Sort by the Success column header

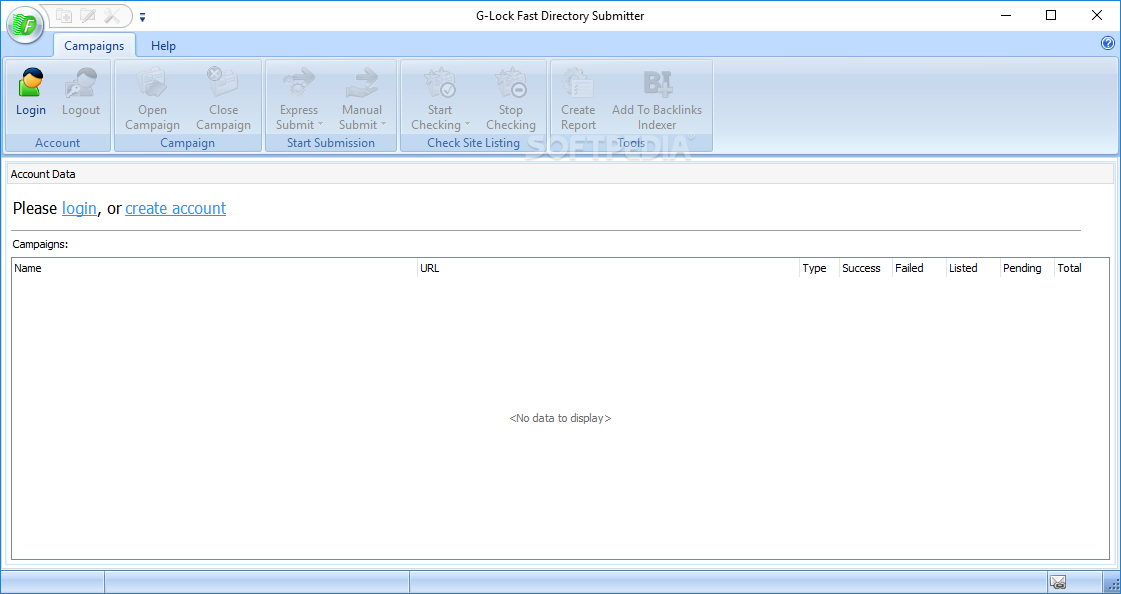(x=866, y=268)
